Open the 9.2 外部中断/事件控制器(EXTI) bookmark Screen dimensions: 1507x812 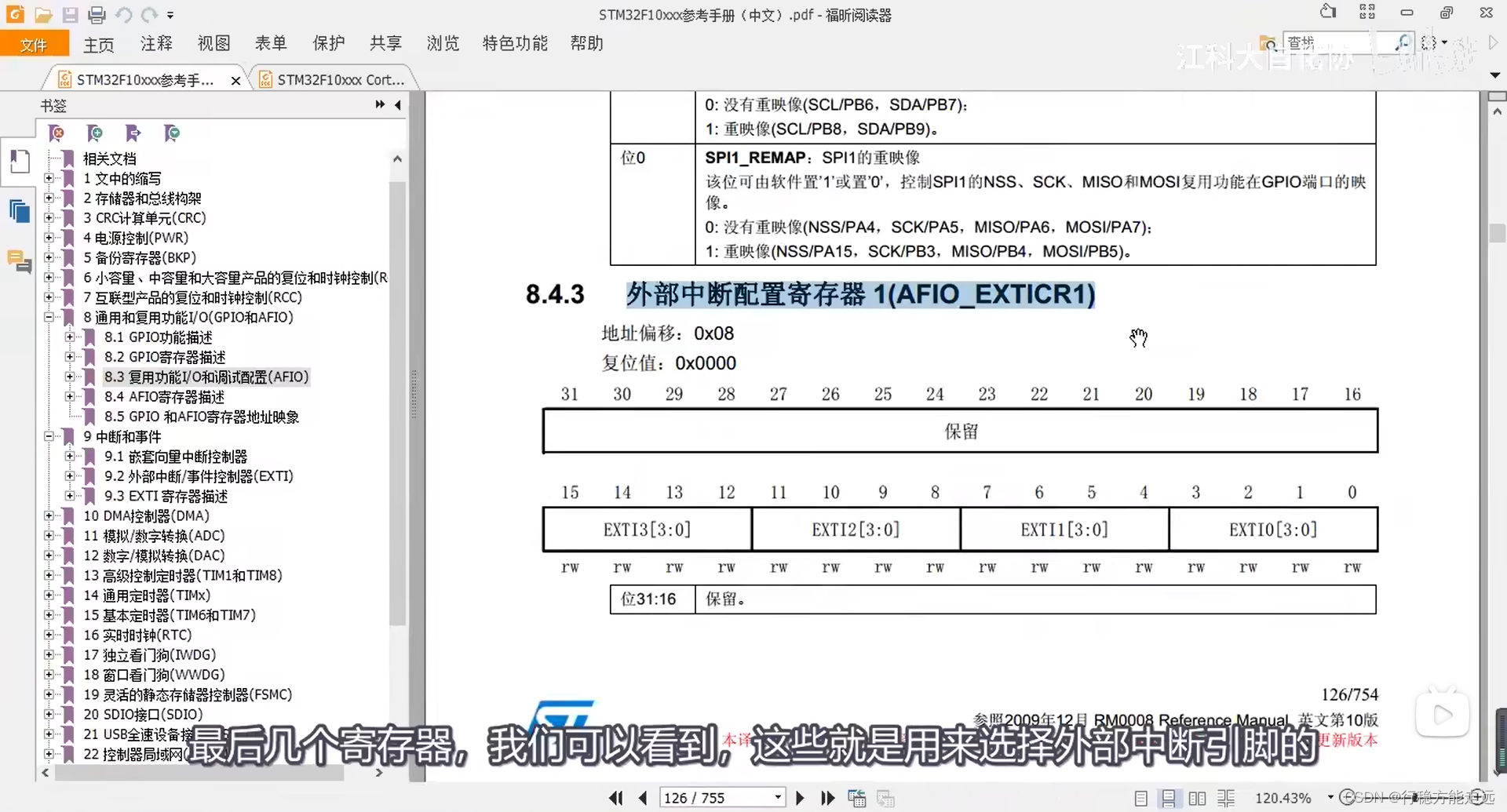199,476
